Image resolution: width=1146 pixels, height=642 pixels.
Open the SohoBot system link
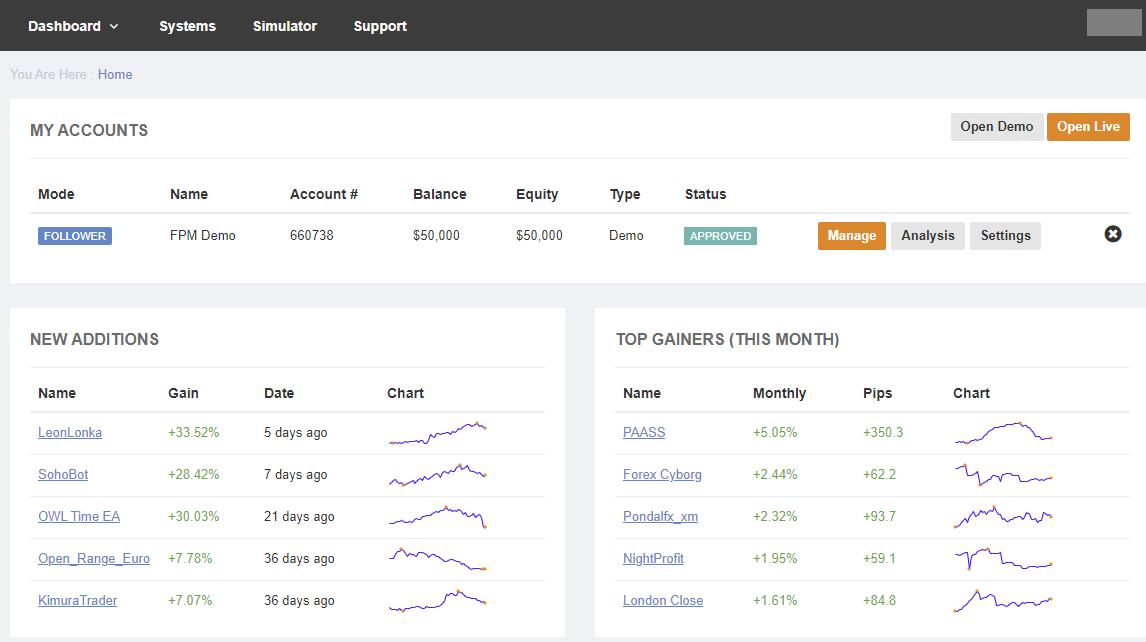63,475
